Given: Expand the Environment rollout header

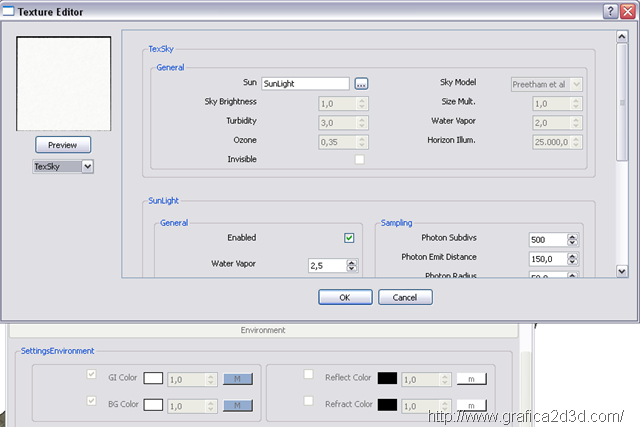Looking at the screenshot, I should (263, 330).
